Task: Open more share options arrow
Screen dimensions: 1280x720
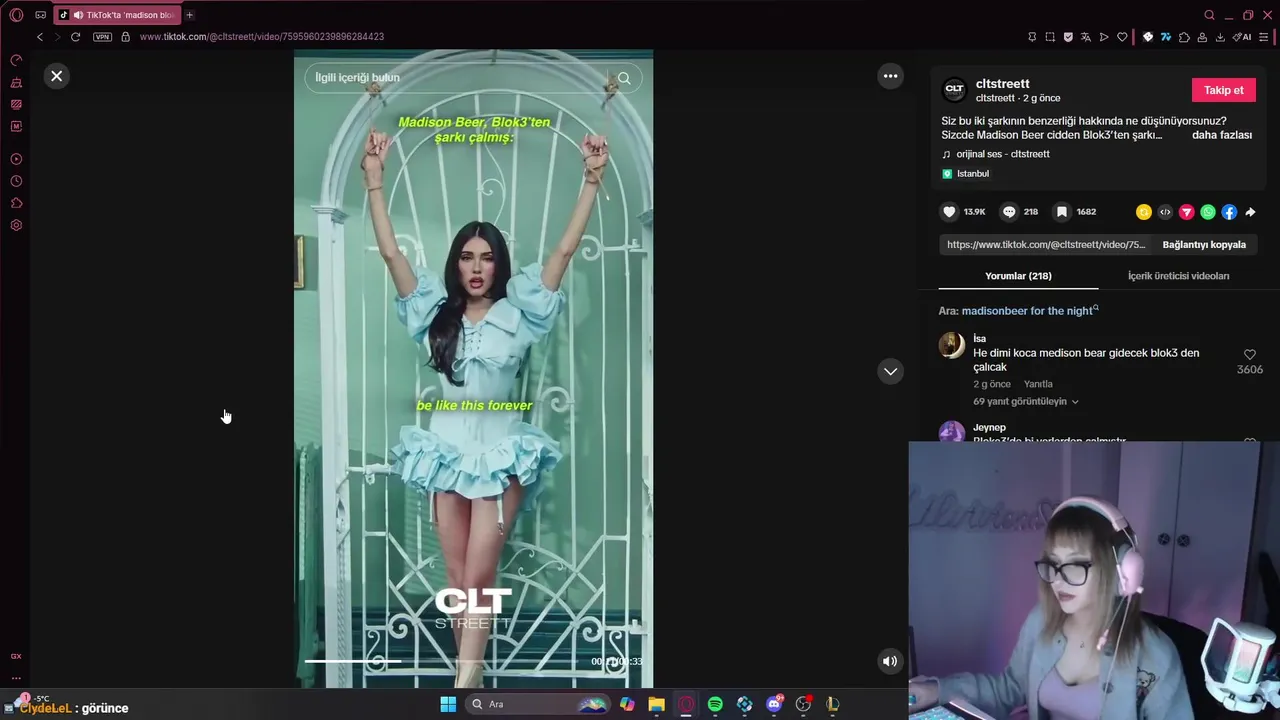Action: [1250, 212]
